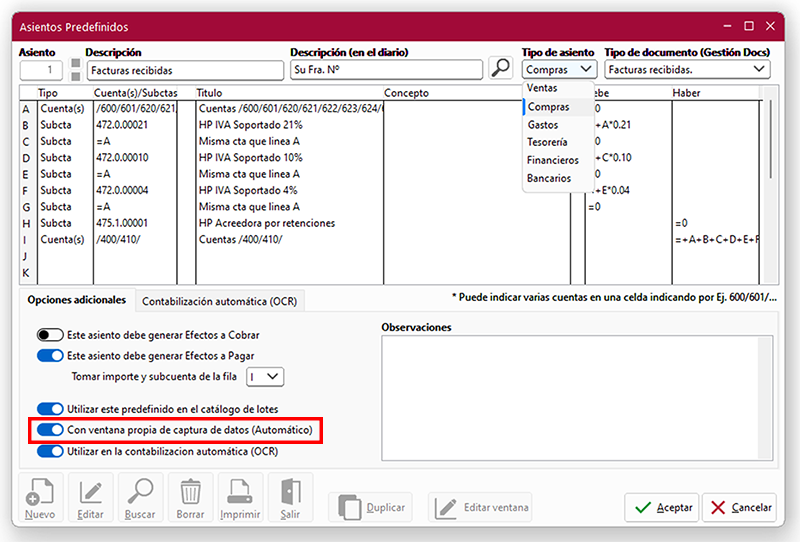Turn off 'Con ventana propia de captura' toggle
Image resolution: width=800 pixels, height=542 pixels.
coord(50,430)
